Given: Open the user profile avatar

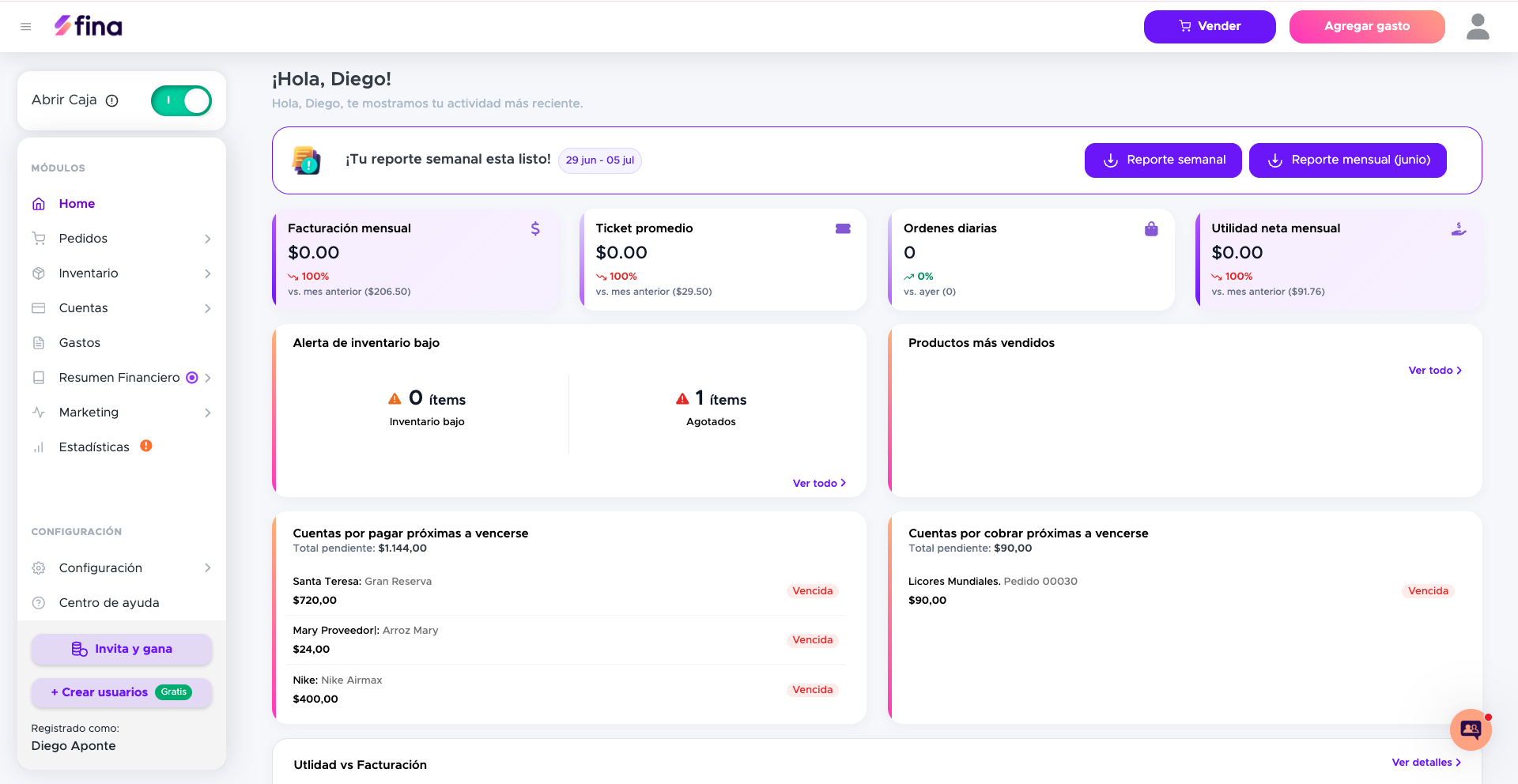Looking at the screenshot, I should (x=1478, y=27).
